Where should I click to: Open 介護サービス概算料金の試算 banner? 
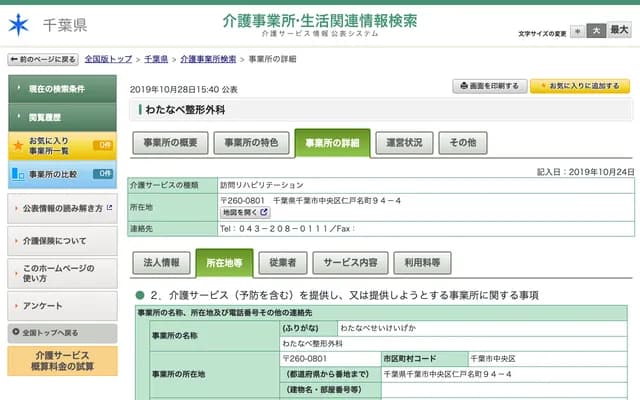click(x=62, y=361)
